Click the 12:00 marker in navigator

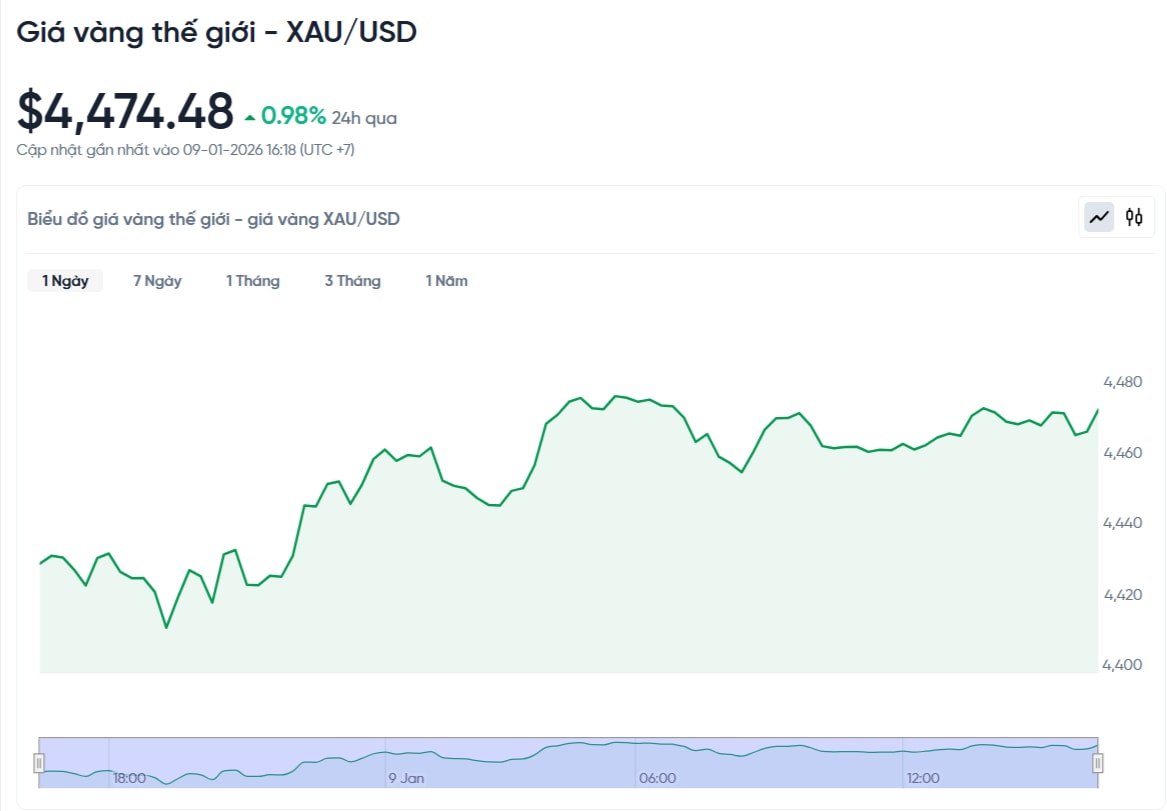[x=923, y=778]
